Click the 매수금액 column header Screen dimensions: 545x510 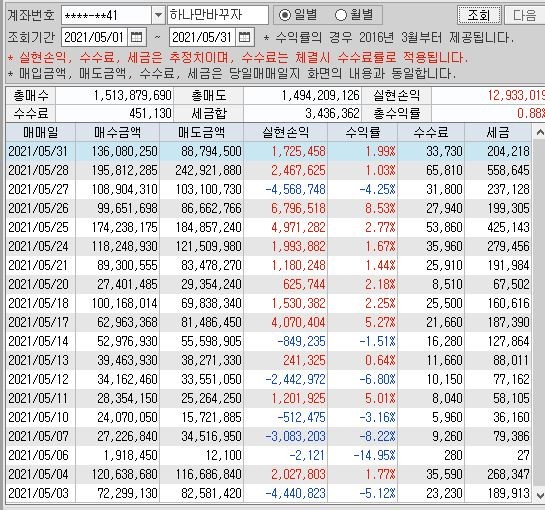point(117,132)
